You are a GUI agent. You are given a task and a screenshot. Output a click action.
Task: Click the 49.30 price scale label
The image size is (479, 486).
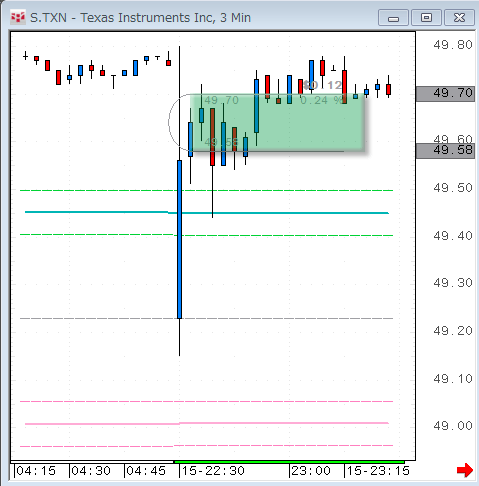click(453, 283)
